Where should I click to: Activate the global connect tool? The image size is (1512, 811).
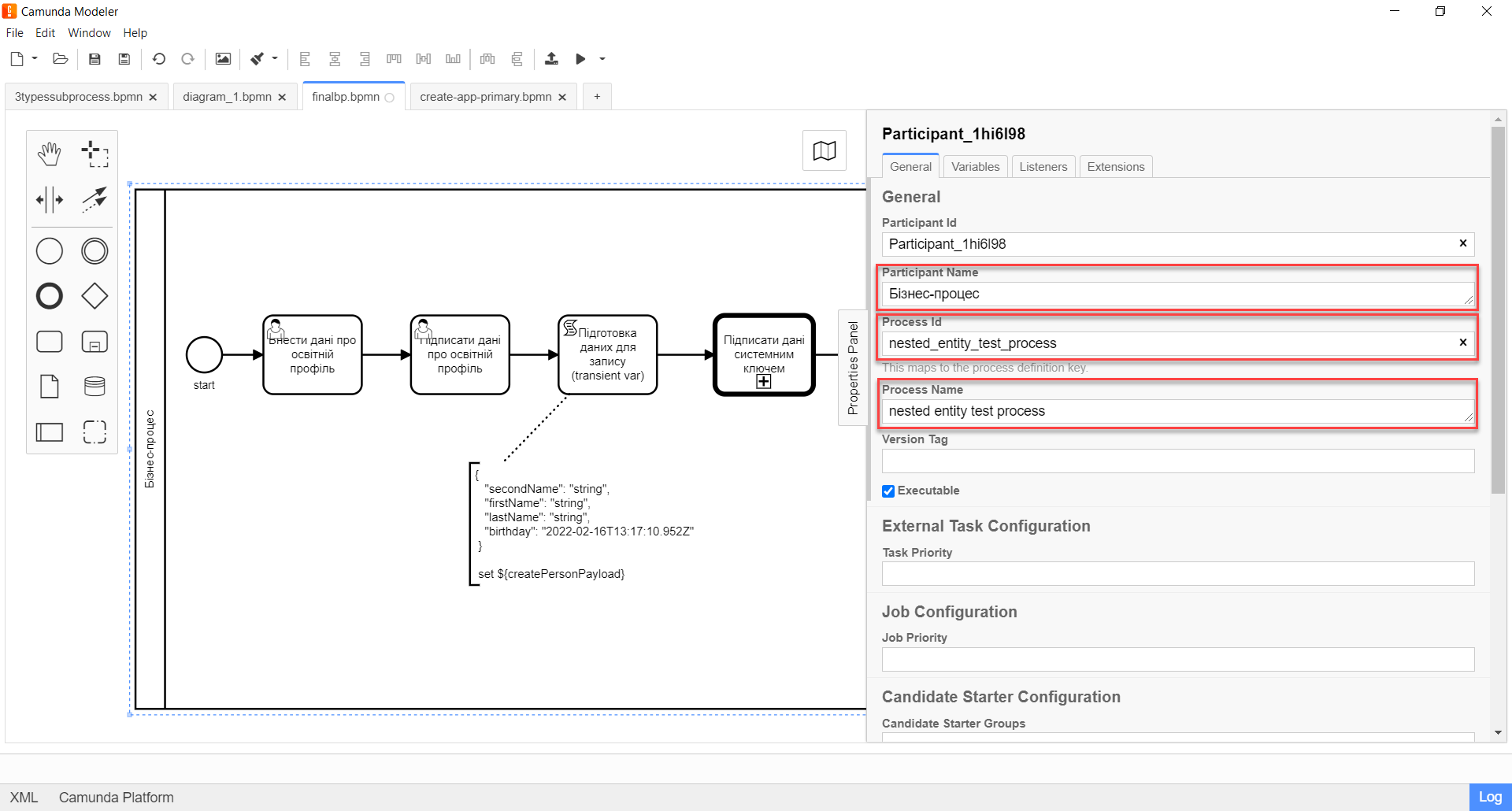tap(94, 199)
